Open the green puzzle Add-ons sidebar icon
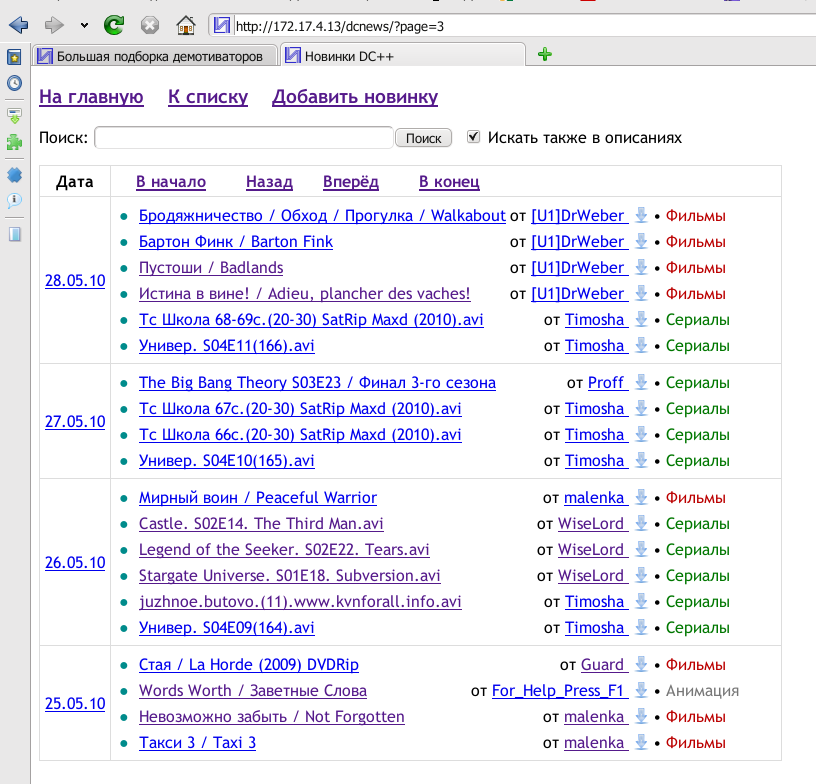Viewport: 816px width, 784px height. [x=14, y=143]
